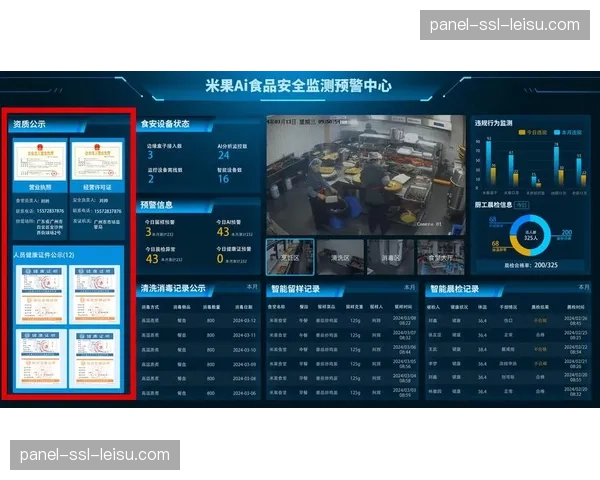
Task: Click the sample record dated 2024/03/08 08:22
Action: point(342,320)
